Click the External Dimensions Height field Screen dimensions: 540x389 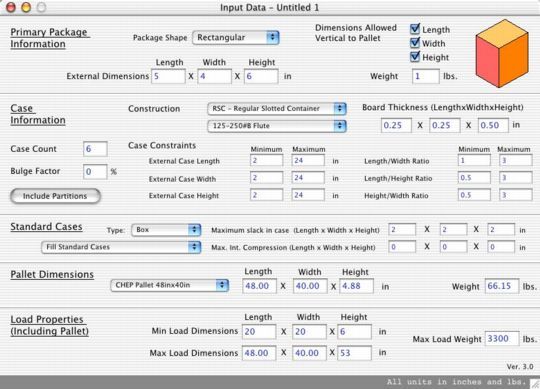pos(261,76)
